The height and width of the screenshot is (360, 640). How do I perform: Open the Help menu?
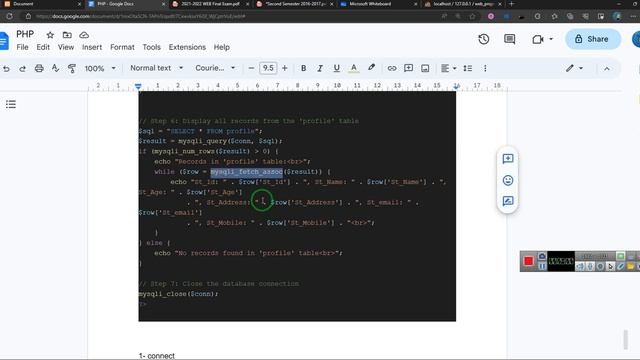[x=222, y=47]
